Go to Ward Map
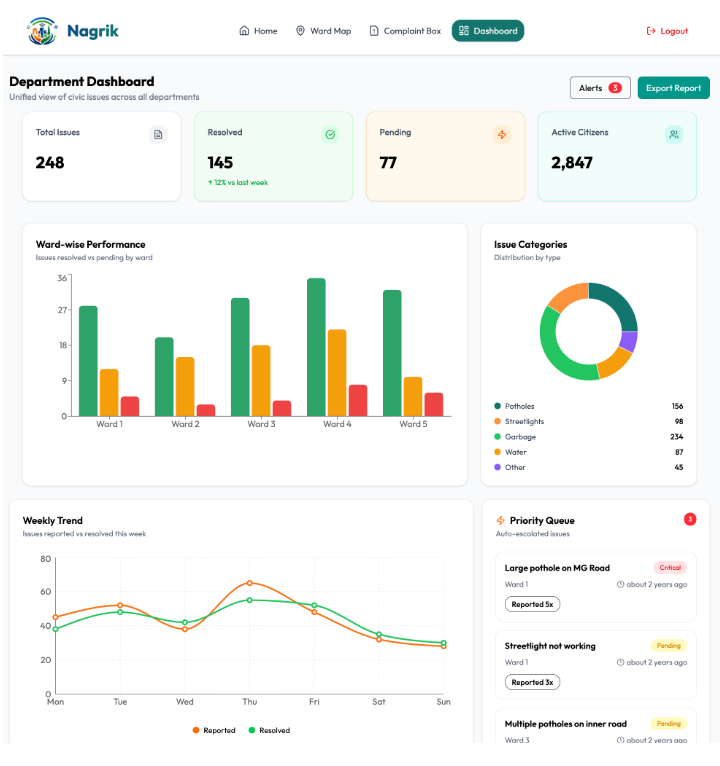Screen dimensions: 720x766 point(323,31)
